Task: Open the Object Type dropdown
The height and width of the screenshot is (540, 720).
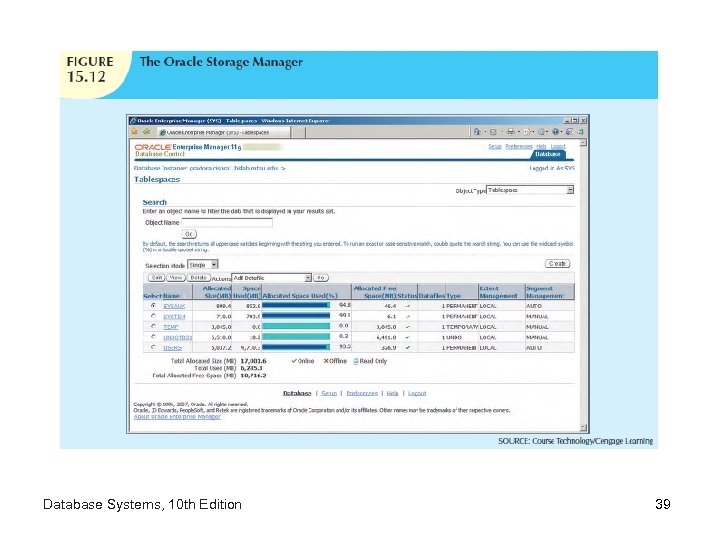Action: (530, 190)
